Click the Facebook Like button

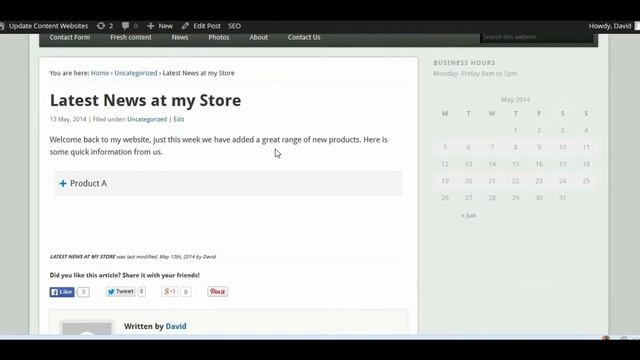tap(62, 292)
